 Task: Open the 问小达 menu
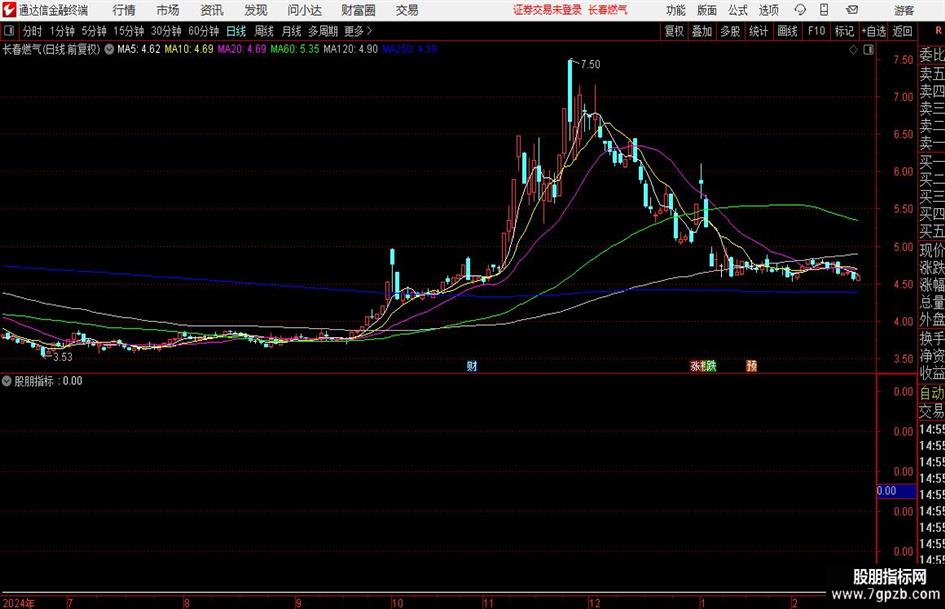coord(305,10)
